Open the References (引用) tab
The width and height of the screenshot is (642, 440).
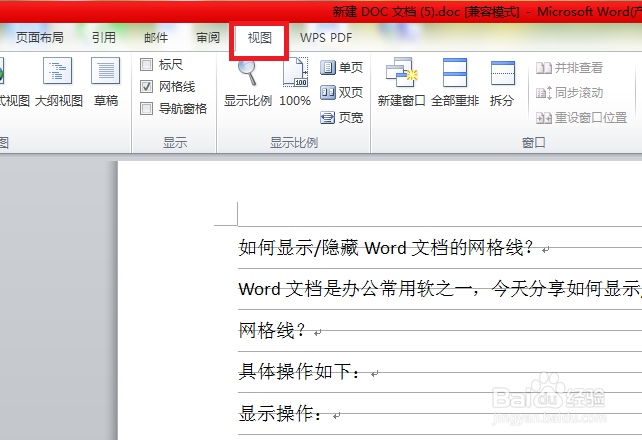(x=104, y=38)
